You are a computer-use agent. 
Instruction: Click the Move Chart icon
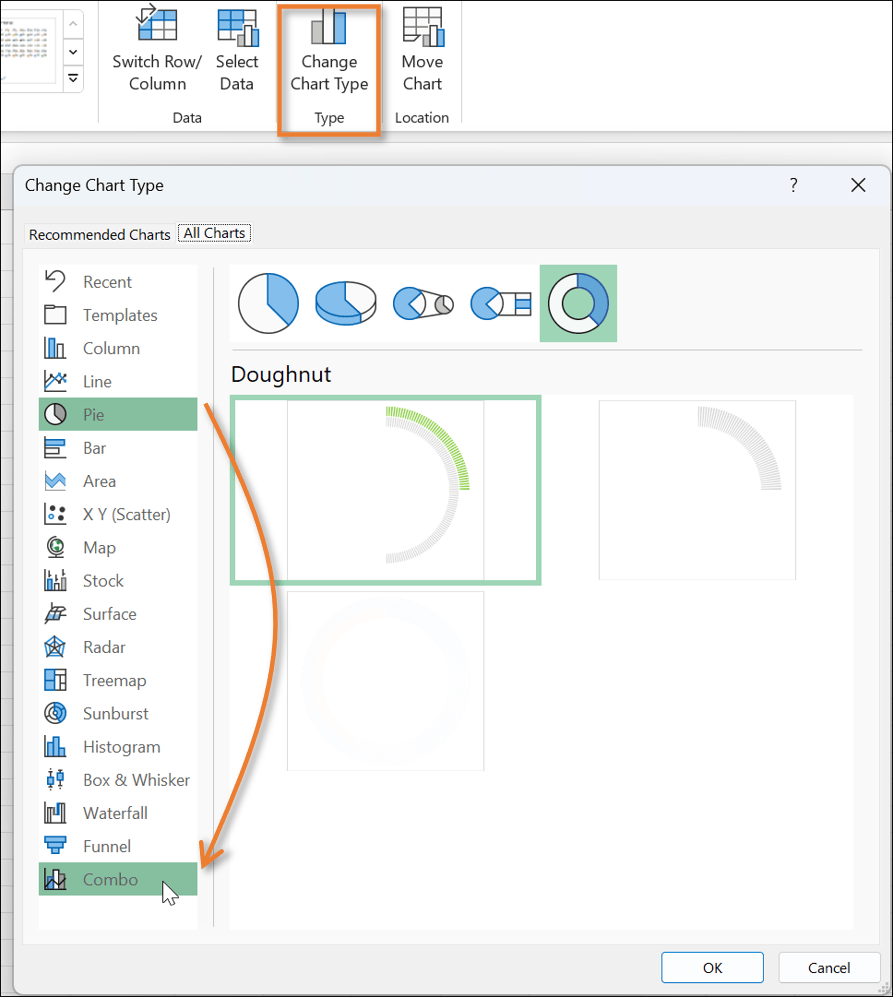(x=422, y=28)
